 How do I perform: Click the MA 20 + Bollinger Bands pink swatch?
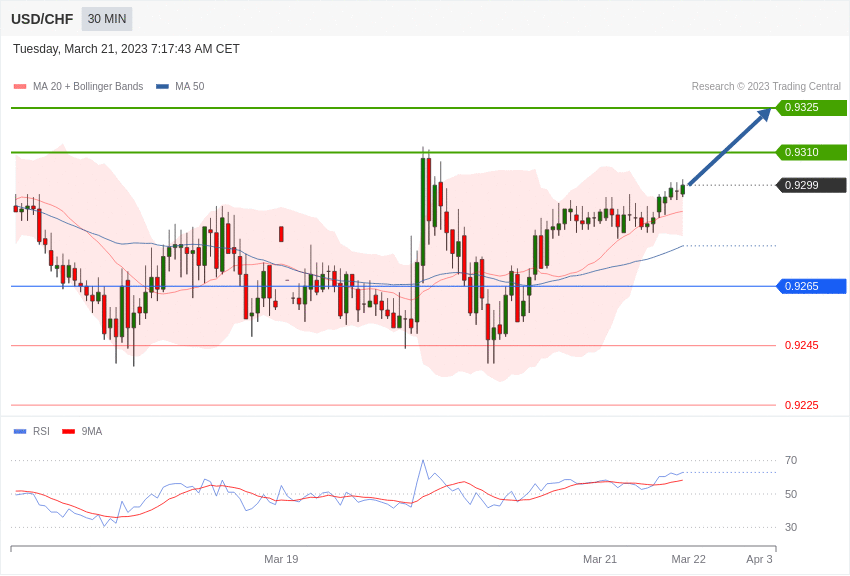pos(20,86)
